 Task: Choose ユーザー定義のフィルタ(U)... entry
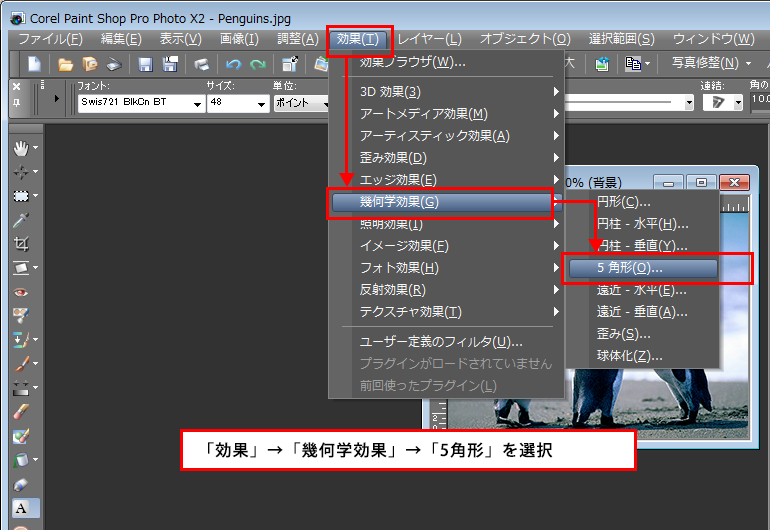pos(446,341)
